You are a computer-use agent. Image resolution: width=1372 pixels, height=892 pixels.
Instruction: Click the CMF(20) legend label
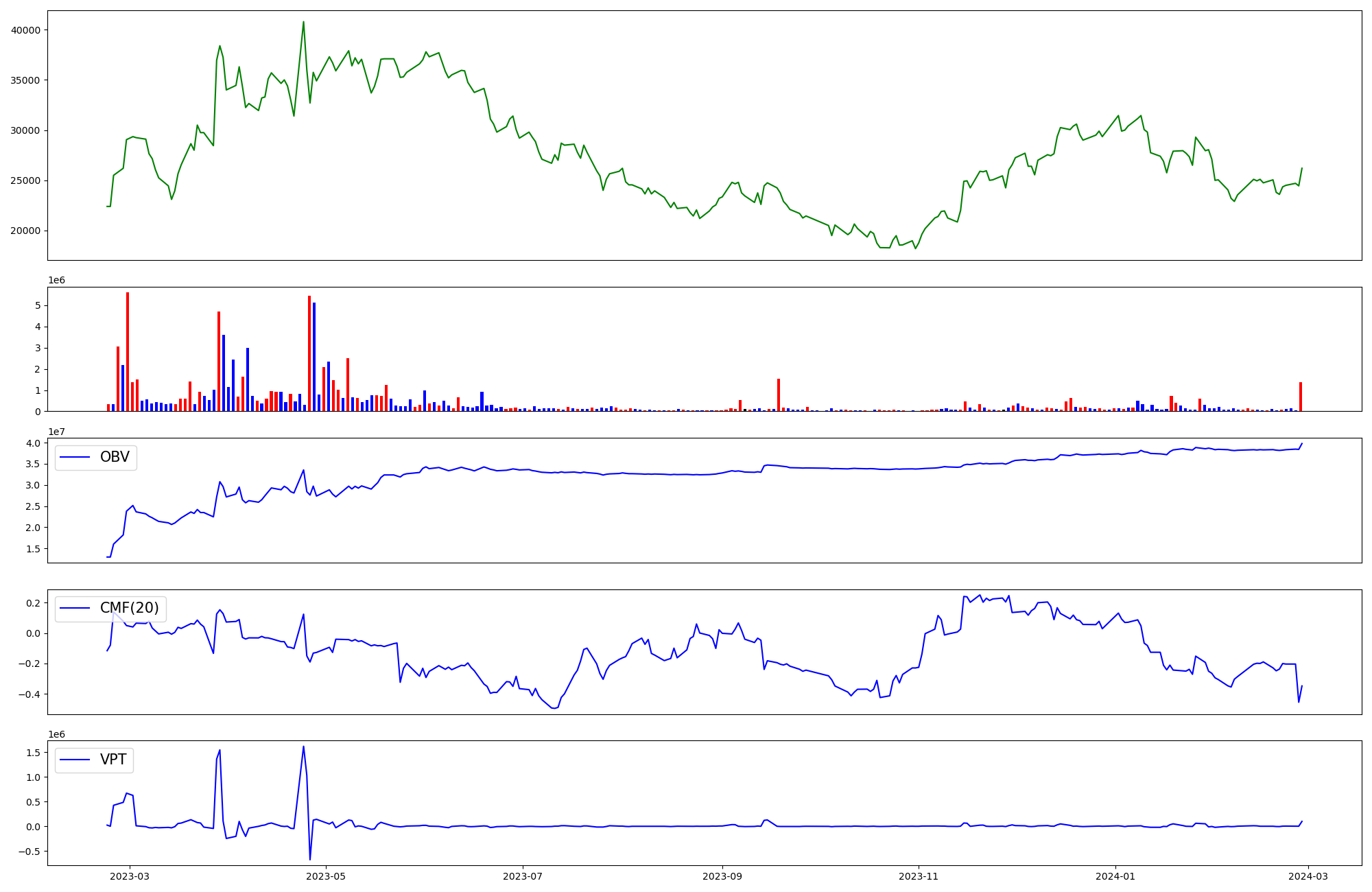[x=129, y=609]
